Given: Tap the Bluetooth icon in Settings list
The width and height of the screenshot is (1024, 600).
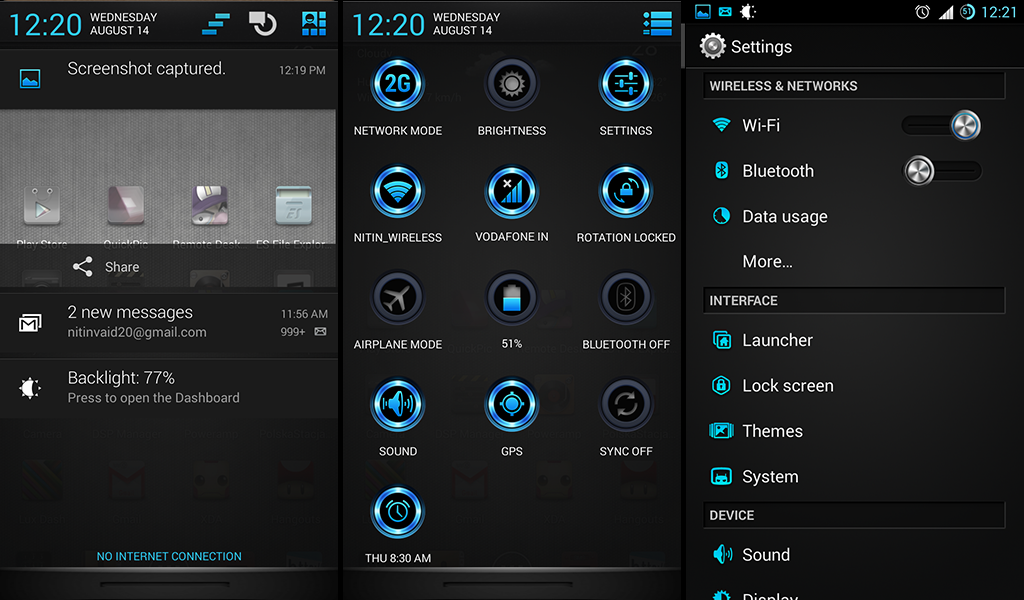Looking at the screenshot, I should coord(722,170).
